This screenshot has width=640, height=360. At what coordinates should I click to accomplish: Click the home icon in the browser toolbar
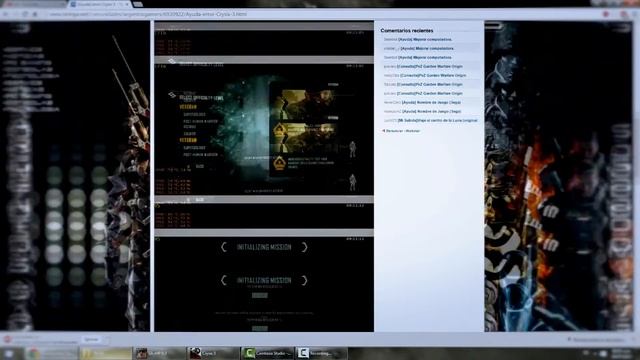click(x=35, y=14)
